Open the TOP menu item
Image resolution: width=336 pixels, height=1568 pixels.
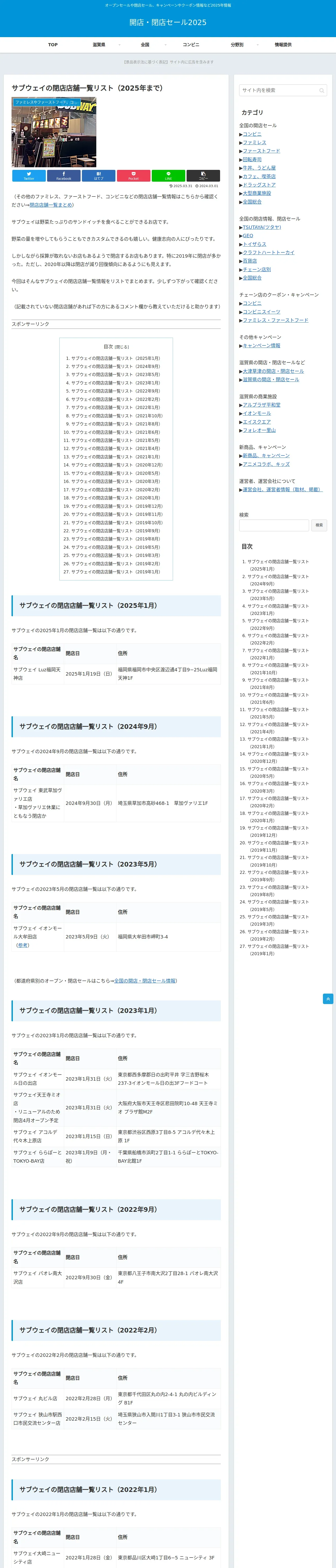click(x=53, y=44)
